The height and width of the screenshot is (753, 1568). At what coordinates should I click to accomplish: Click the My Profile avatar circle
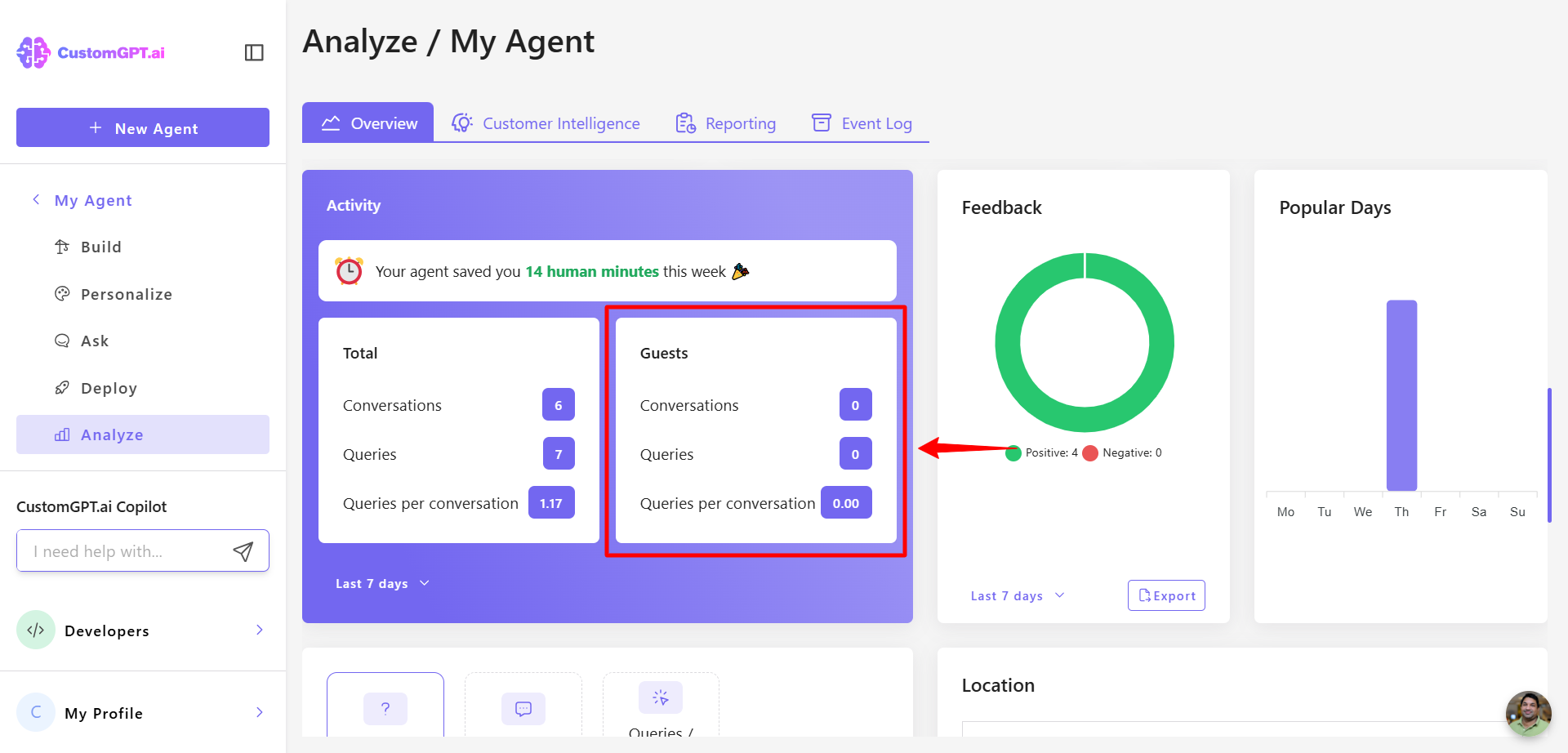point(36,712)
